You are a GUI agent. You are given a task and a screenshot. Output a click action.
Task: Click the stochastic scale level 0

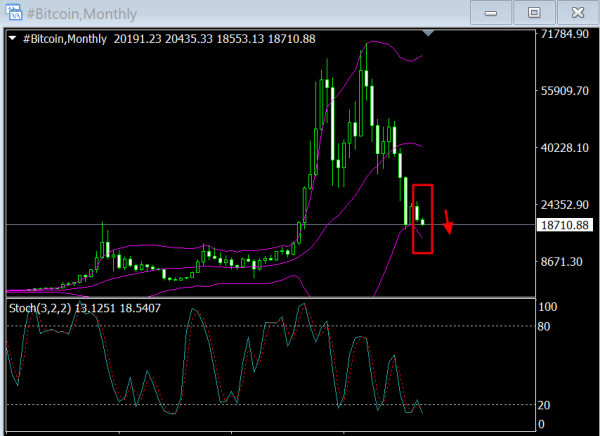(x=541, y=424)
